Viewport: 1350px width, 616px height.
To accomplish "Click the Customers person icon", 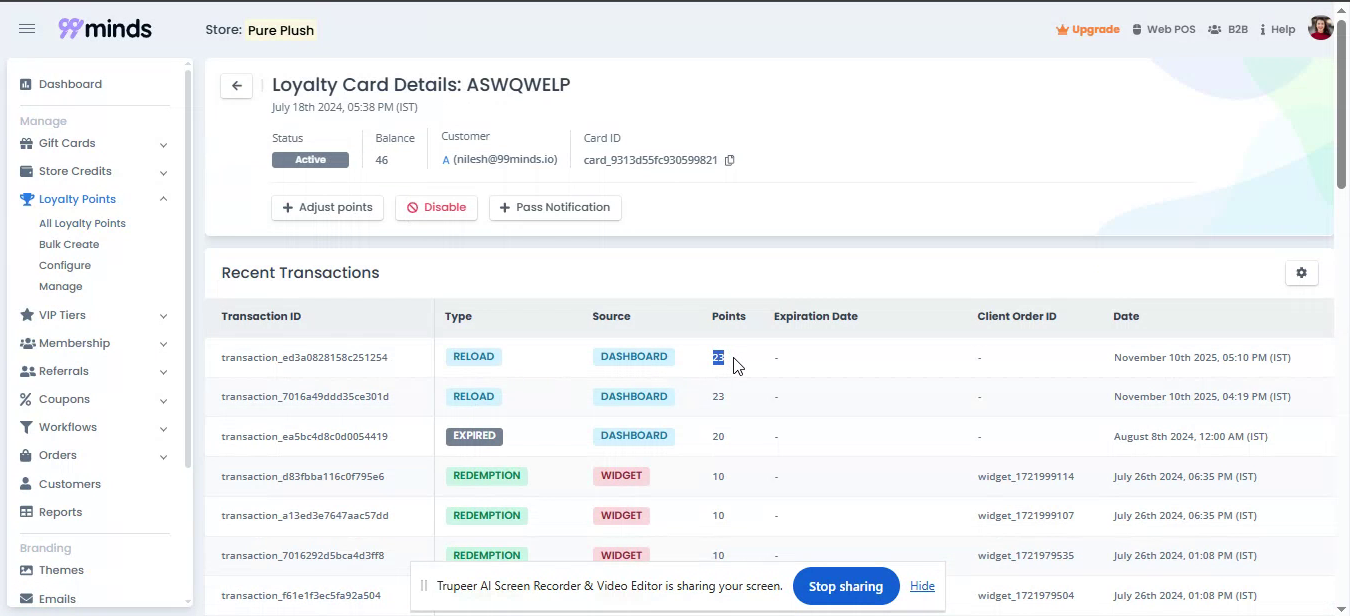I will click(x=27, y=484).
